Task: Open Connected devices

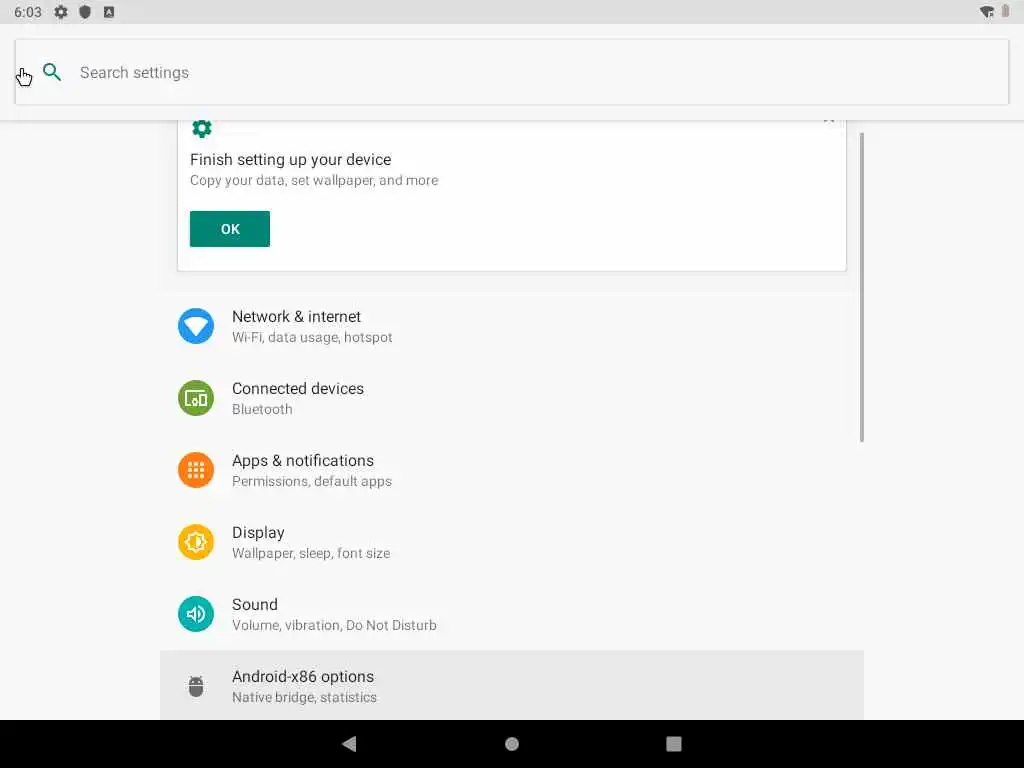Action: (511, 398)
